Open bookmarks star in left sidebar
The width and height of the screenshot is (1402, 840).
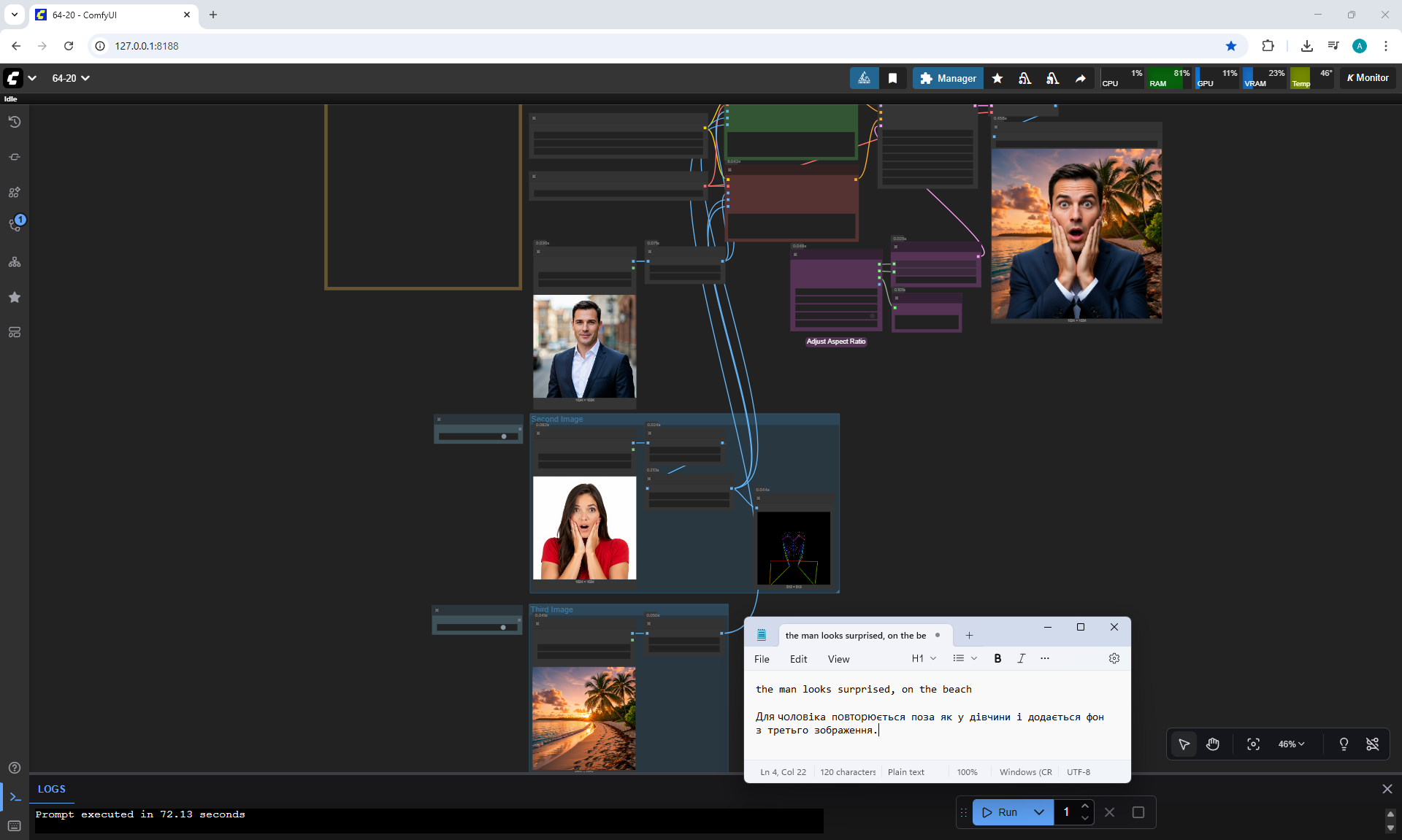[15, 297]
